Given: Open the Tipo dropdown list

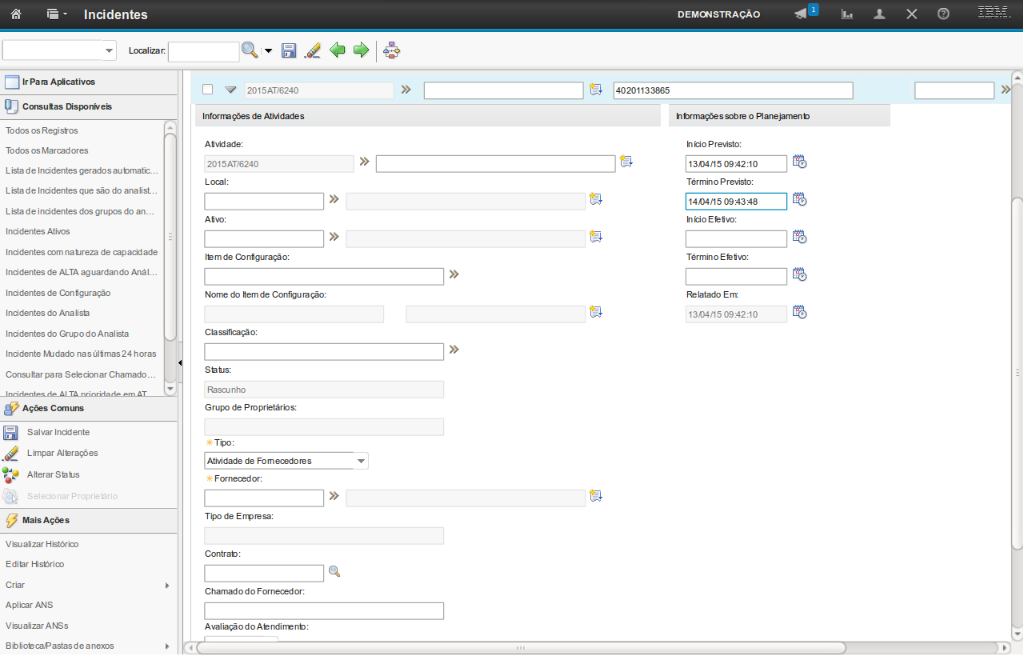Looking at the screenshot, I should 362,461.
